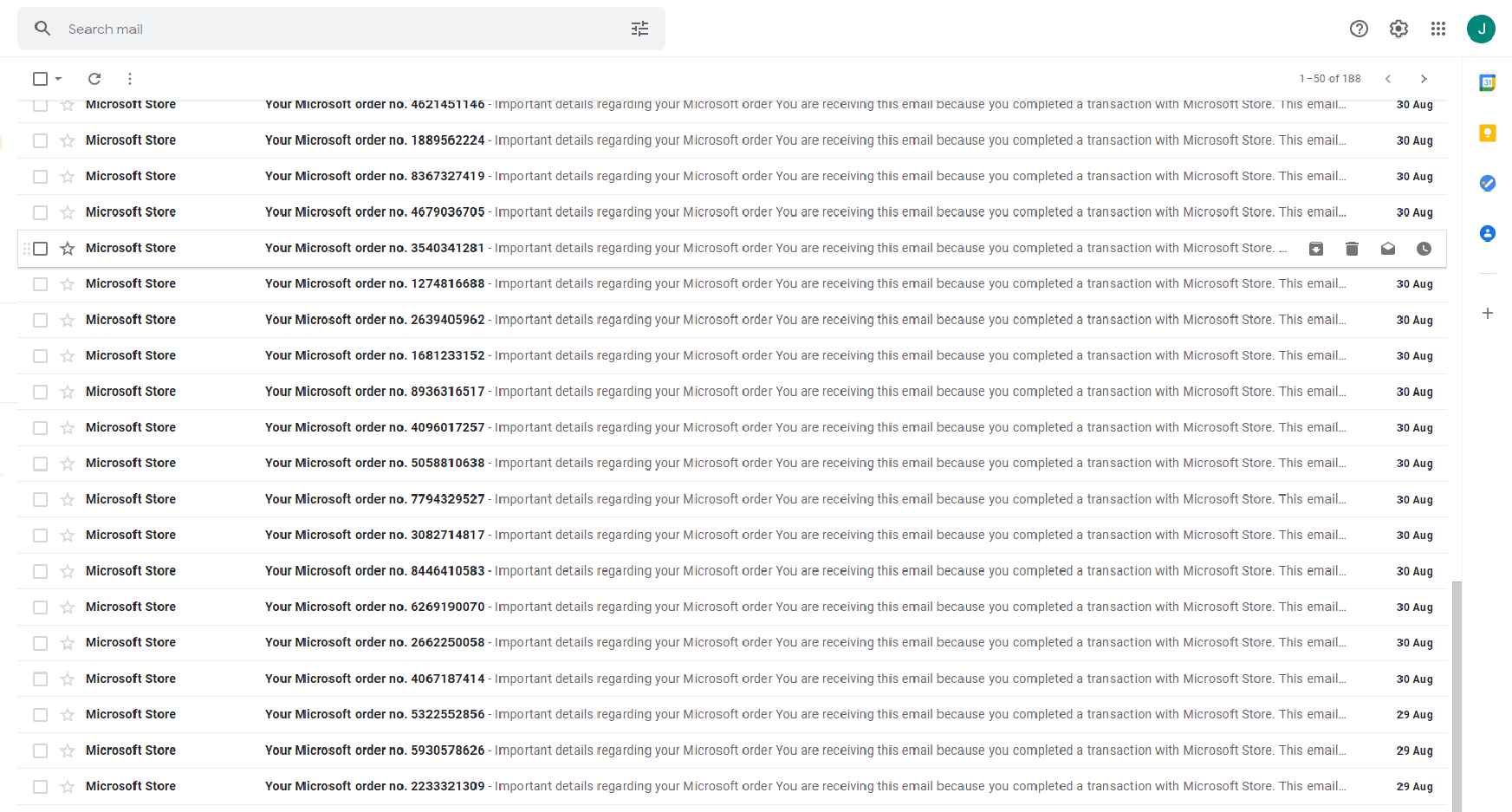Viewport: 1512px width, 812px height.
Task: Open the select dropdown arrow
Action: tap(58, 79)
